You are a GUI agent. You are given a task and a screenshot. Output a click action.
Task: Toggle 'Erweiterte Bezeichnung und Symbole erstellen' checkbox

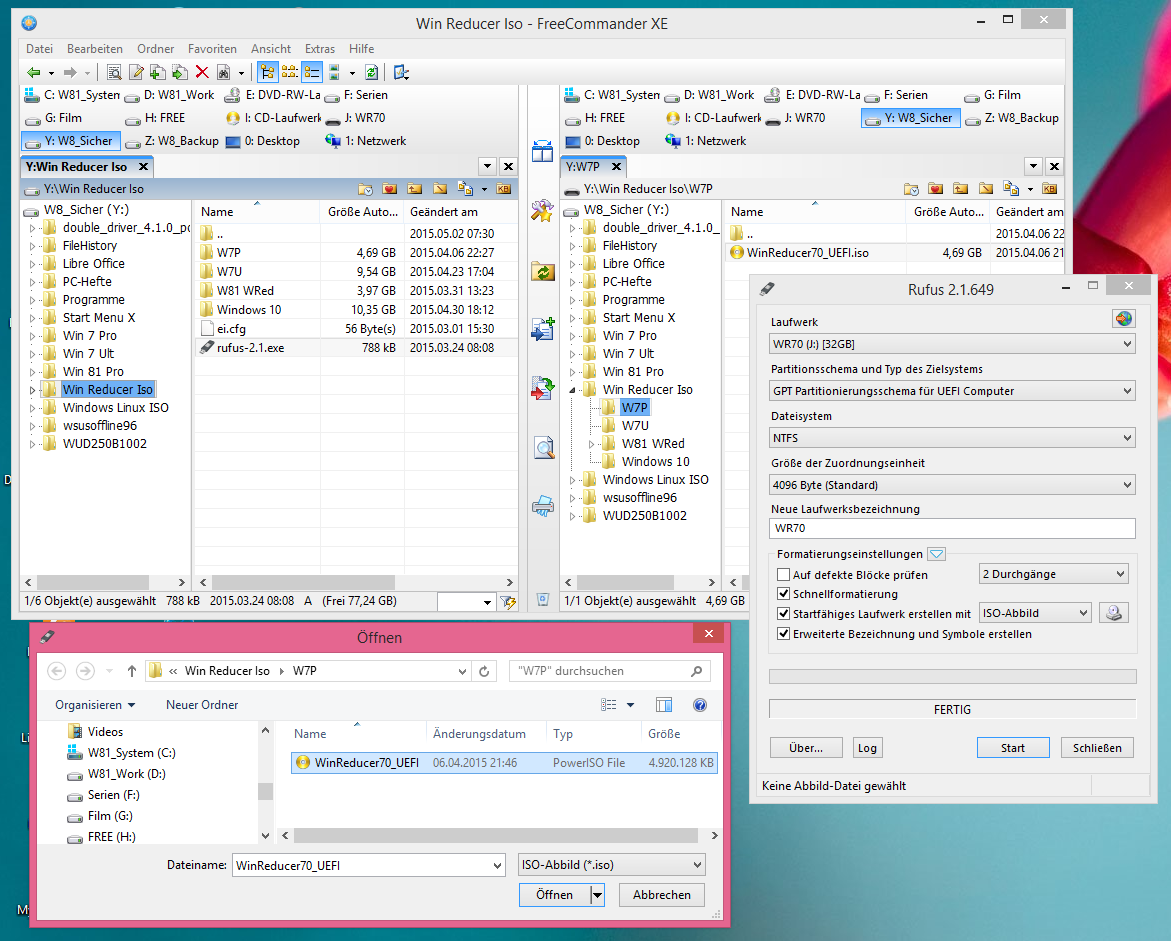783,634
